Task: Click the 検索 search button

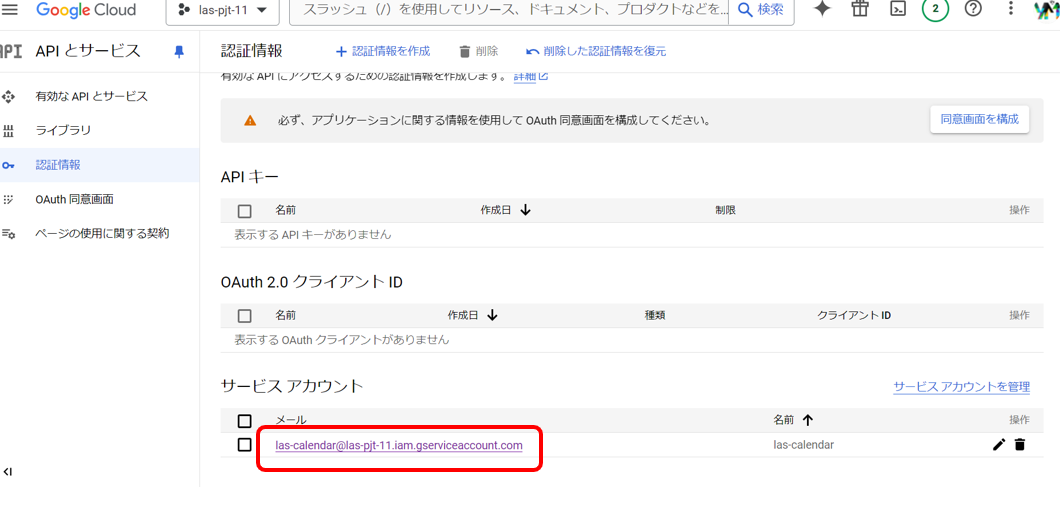Action: (x=762, y=10)
